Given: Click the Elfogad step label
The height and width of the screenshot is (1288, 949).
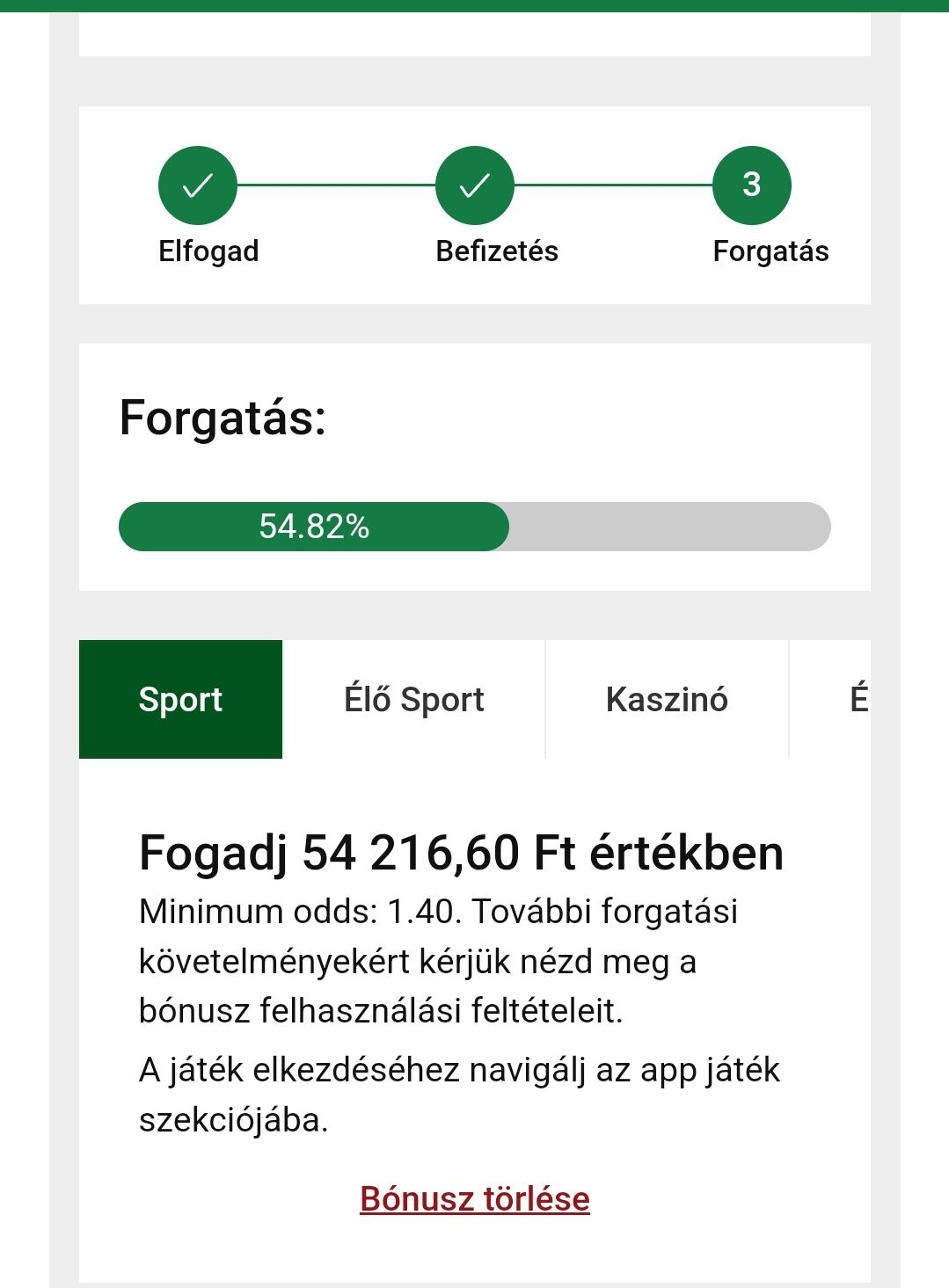Looking at the screenshot, I should pyautogui.click(x=208, y=251).
